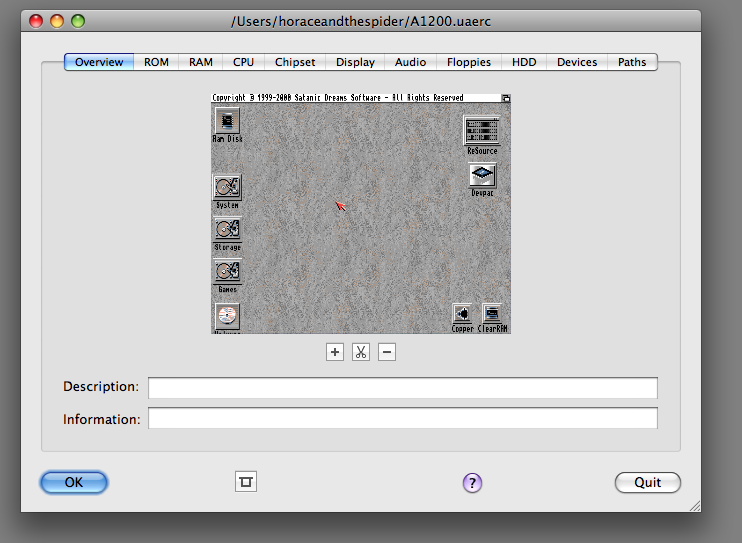This screenshot has width=742, height=543.
Task: Switch to the Audio tab
Action: coord(410,62)
